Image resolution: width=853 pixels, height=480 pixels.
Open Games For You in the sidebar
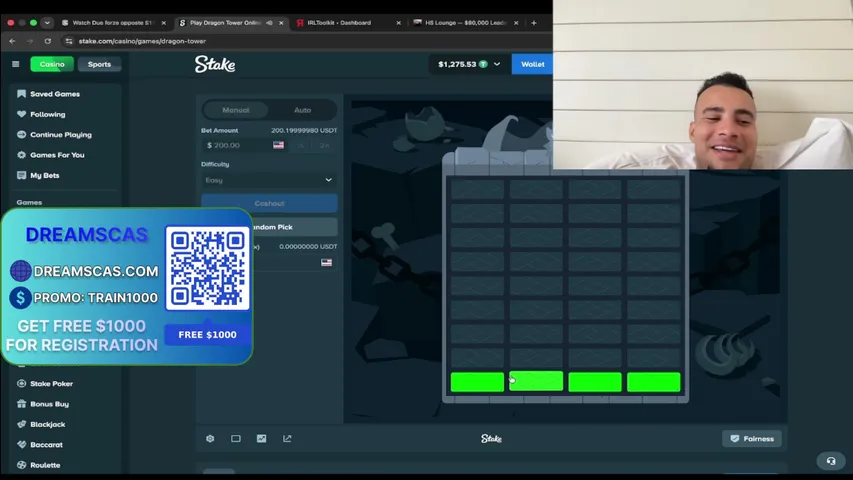[x=57, y=155]
